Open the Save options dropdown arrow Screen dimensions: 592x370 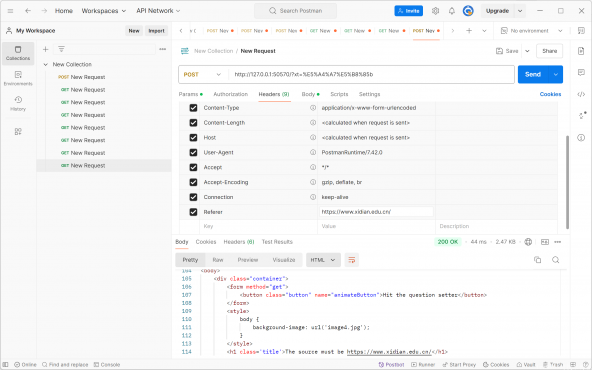tap(527, 51)
